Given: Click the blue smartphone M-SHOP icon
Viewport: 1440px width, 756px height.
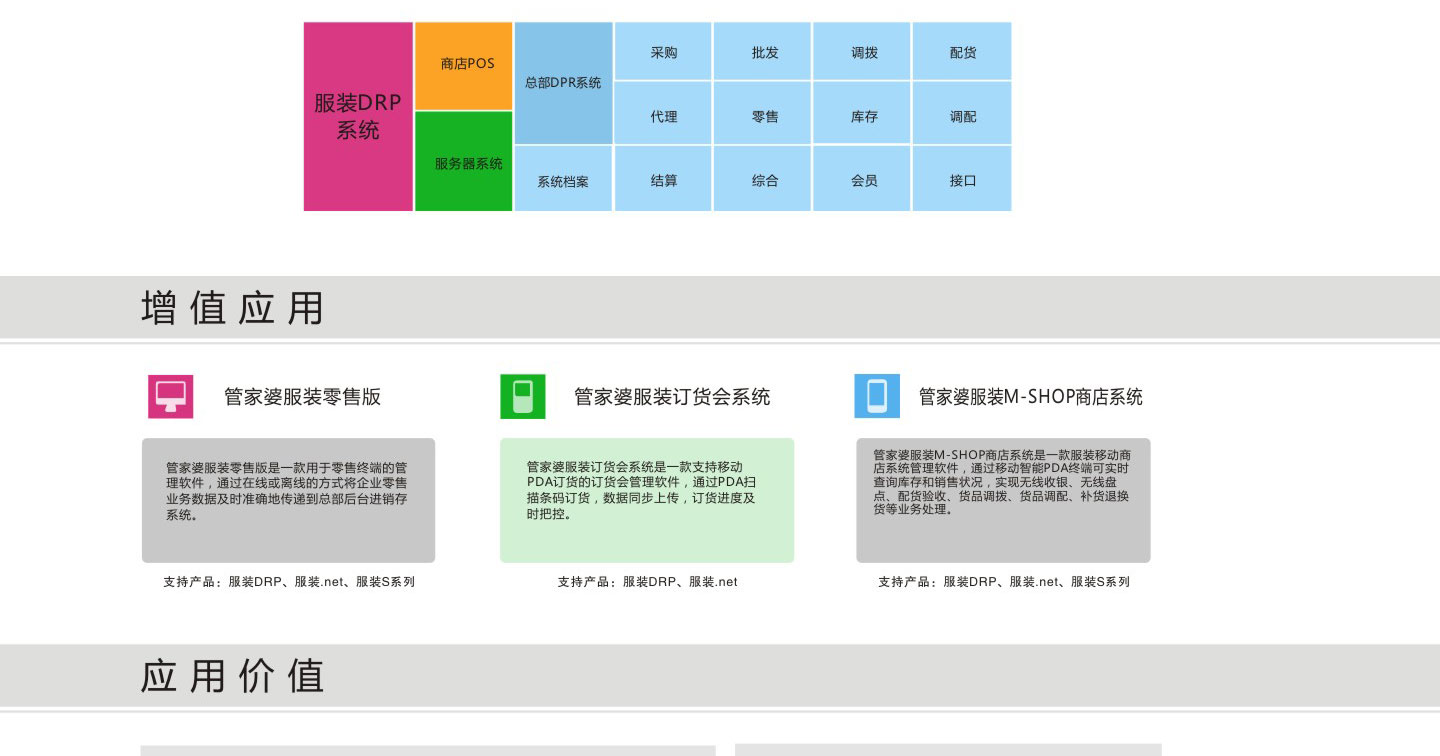Looking at the screenshot, I should [877, 396].
